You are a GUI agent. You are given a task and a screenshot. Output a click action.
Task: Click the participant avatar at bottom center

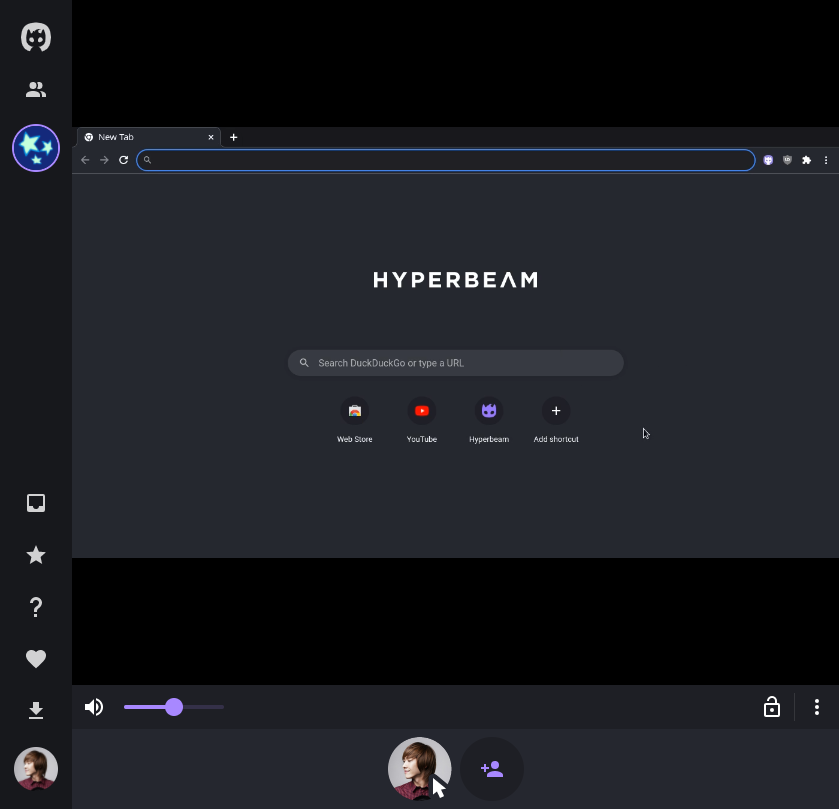coord(420,769)
